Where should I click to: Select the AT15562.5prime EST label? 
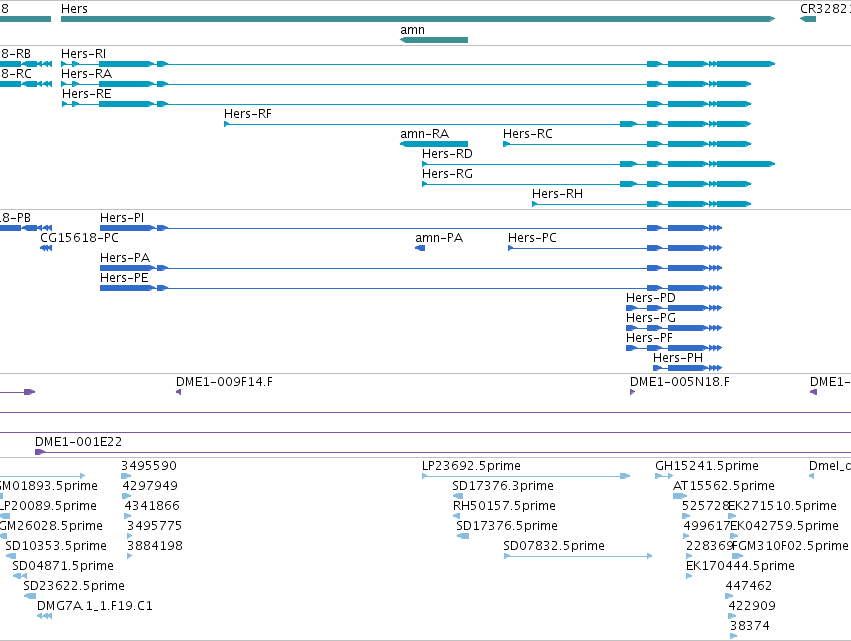tap(723, 486)
